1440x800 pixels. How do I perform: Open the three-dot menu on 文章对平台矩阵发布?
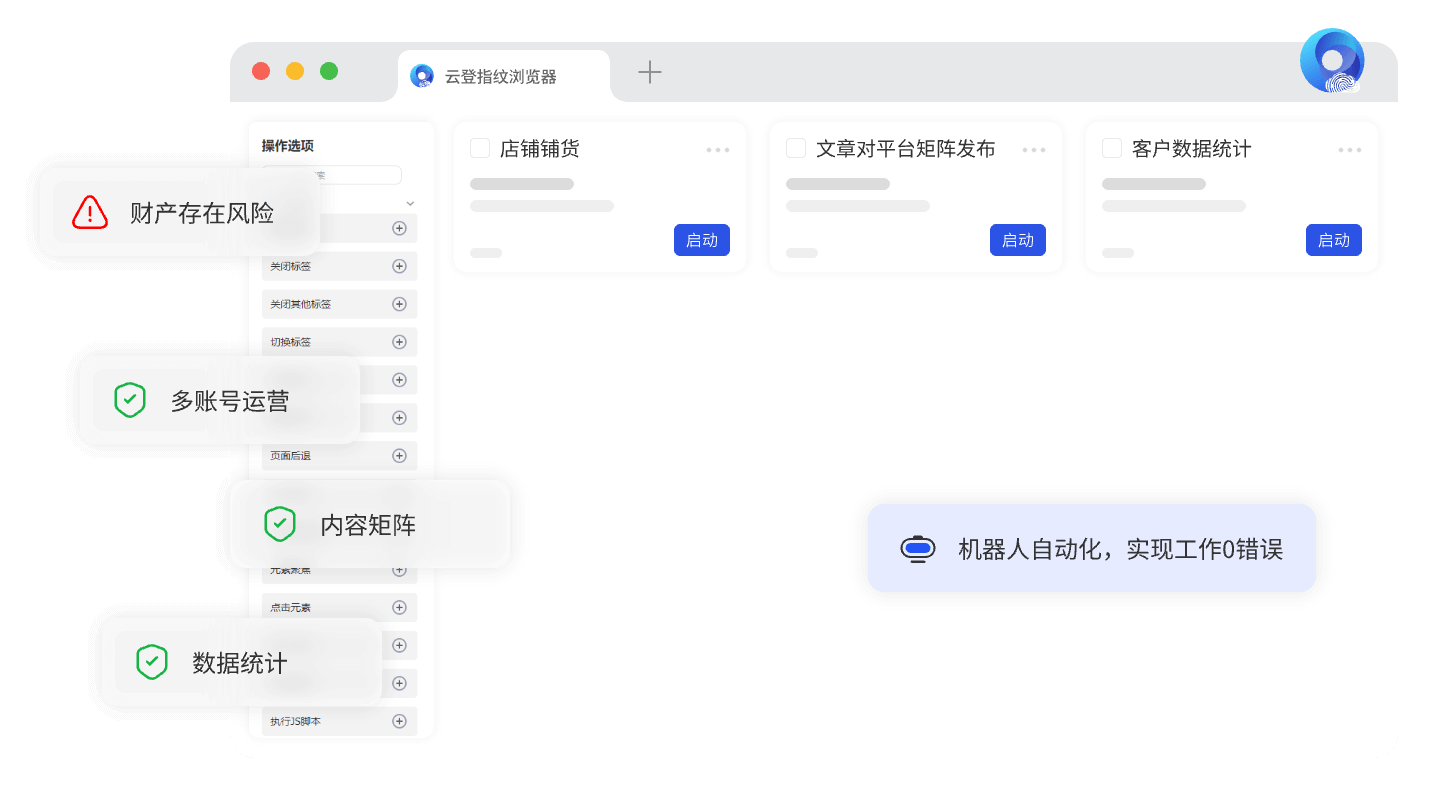[x=1034, y=149]
